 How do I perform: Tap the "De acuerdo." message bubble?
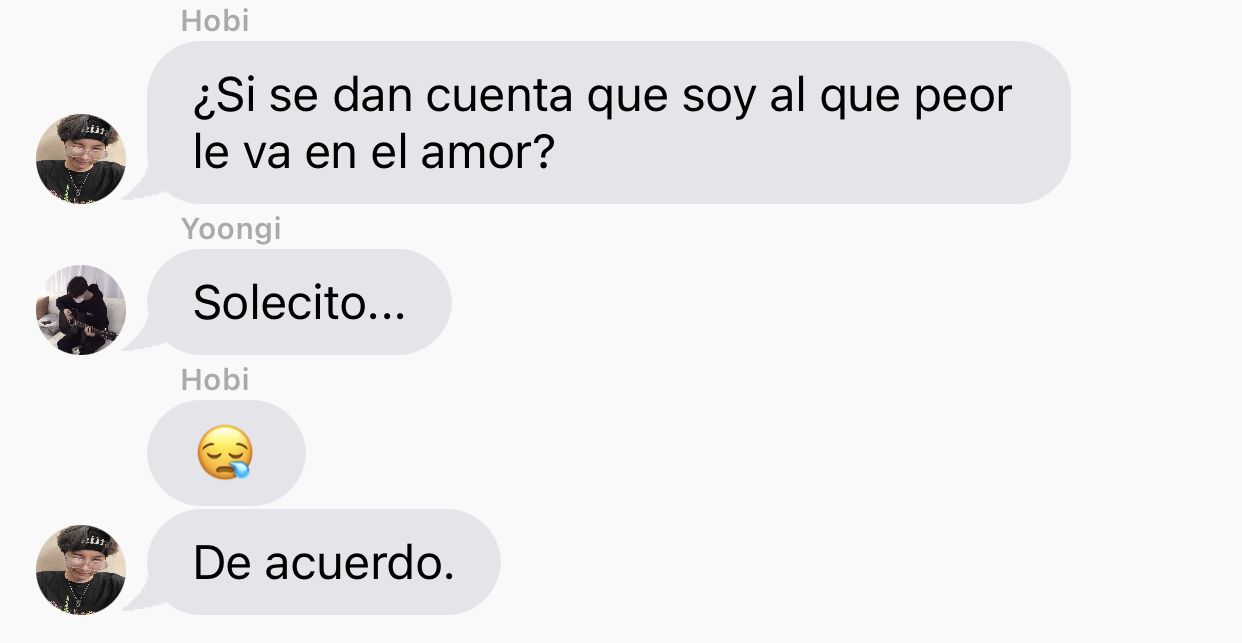coord(323,562)
